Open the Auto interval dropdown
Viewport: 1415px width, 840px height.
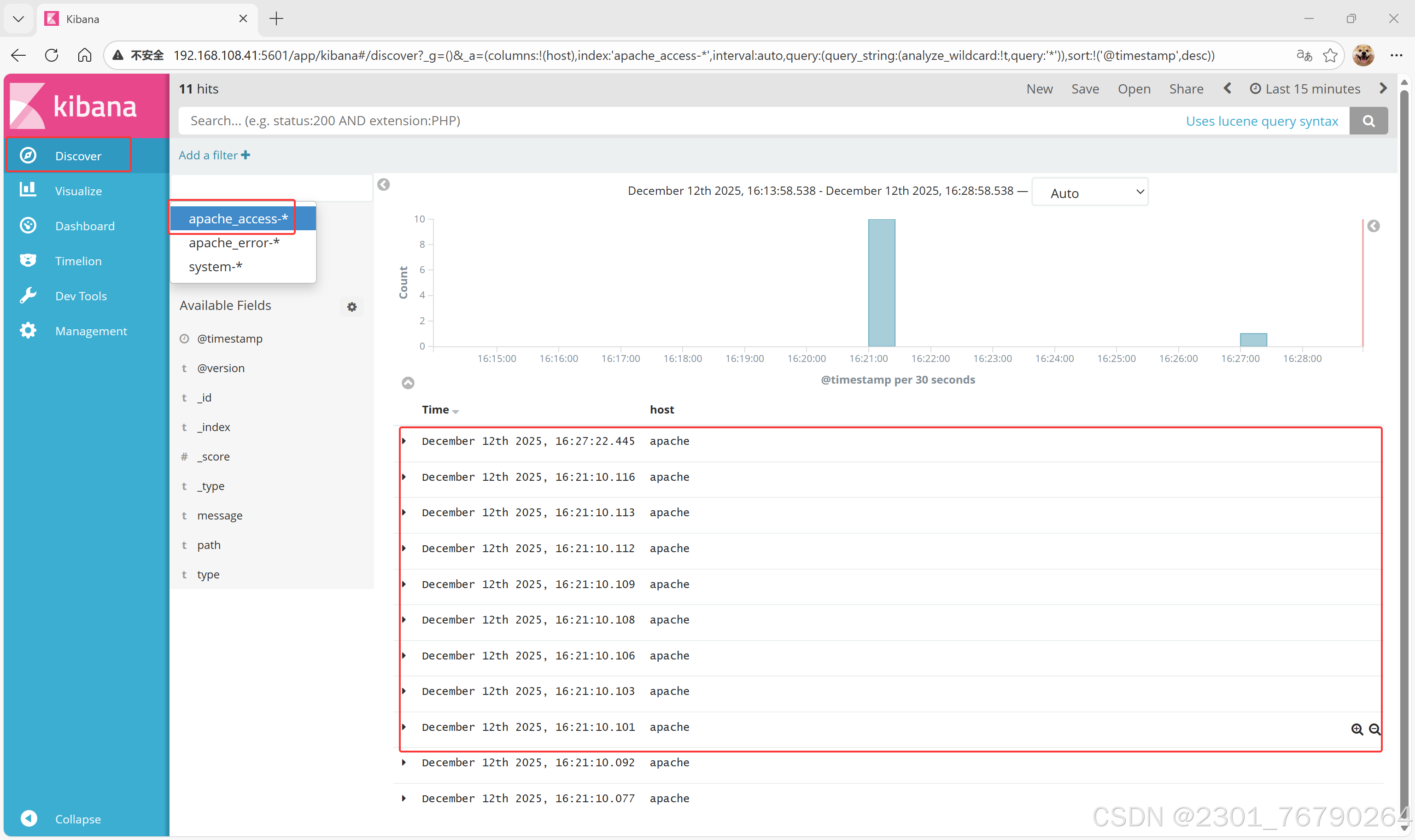(x=1090, y=192)
